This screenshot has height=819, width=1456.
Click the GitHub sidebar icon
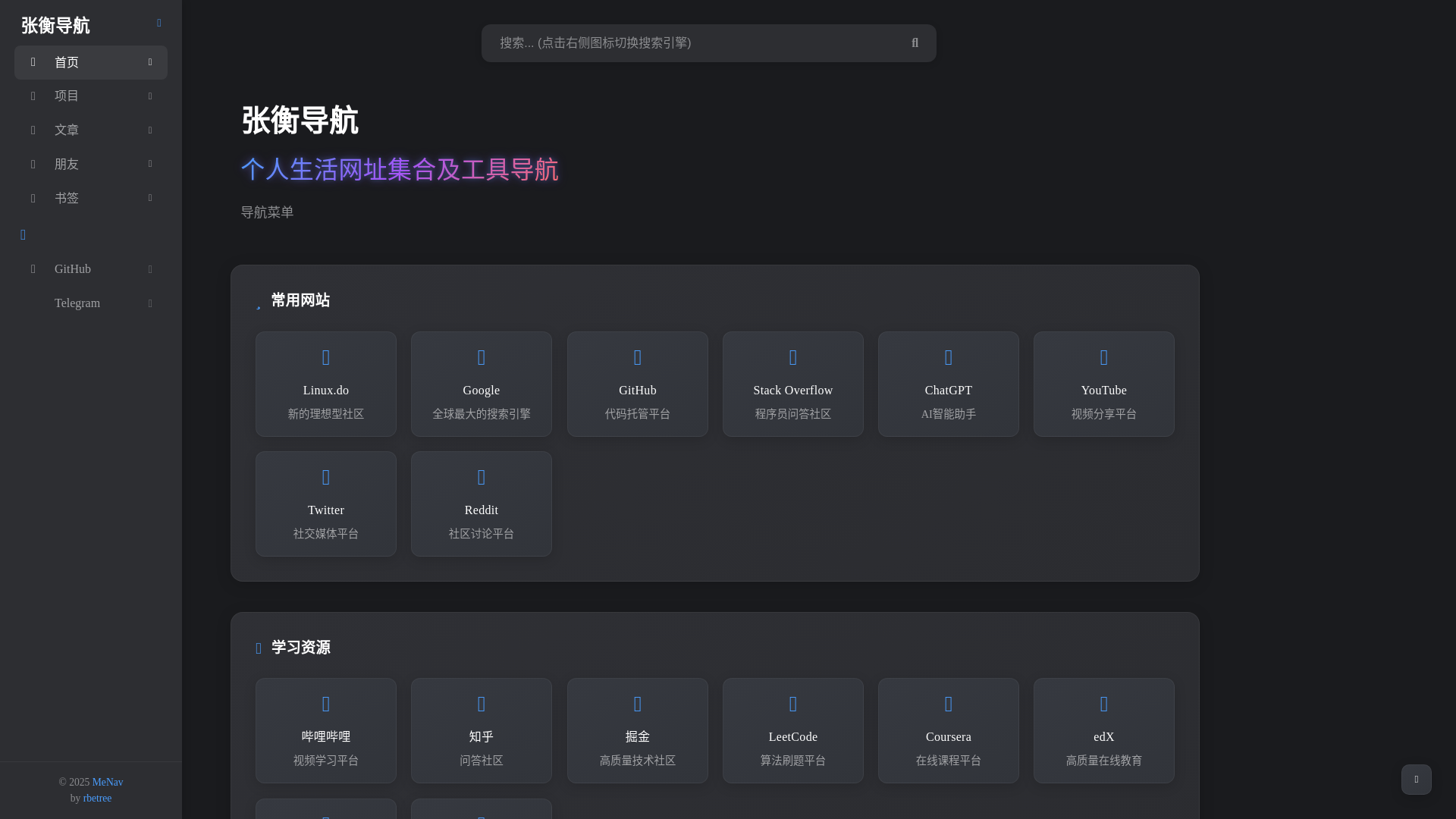coord(33,269)
